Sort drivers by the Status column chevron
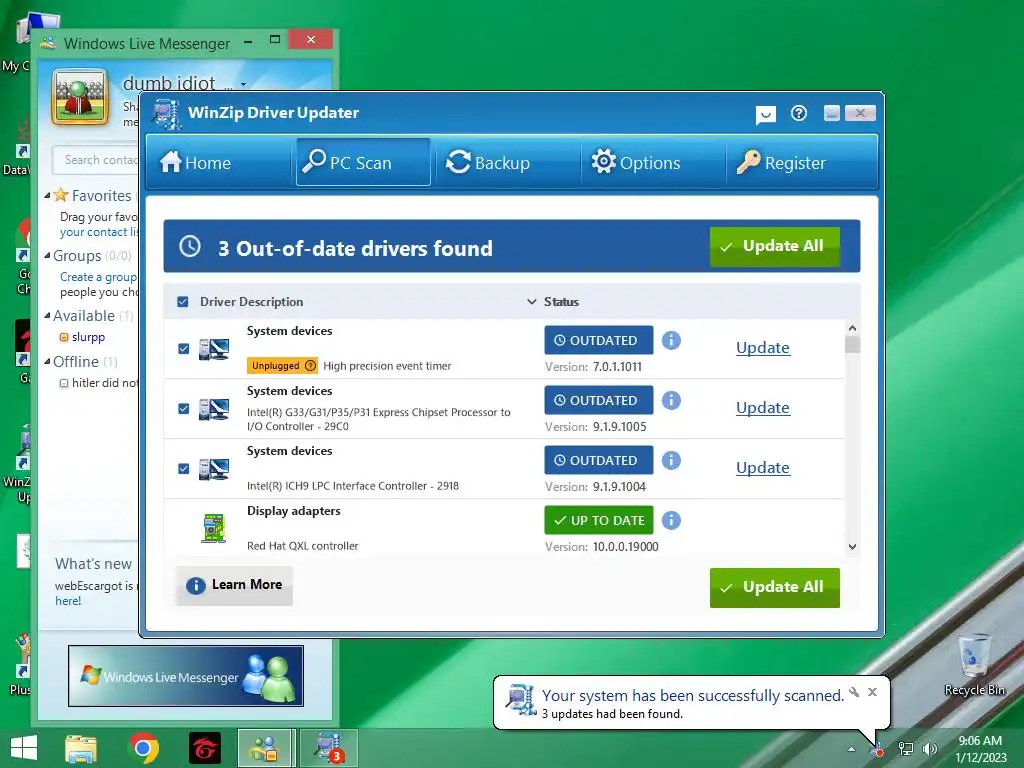1024x768 pixels. tap(532, 302)
